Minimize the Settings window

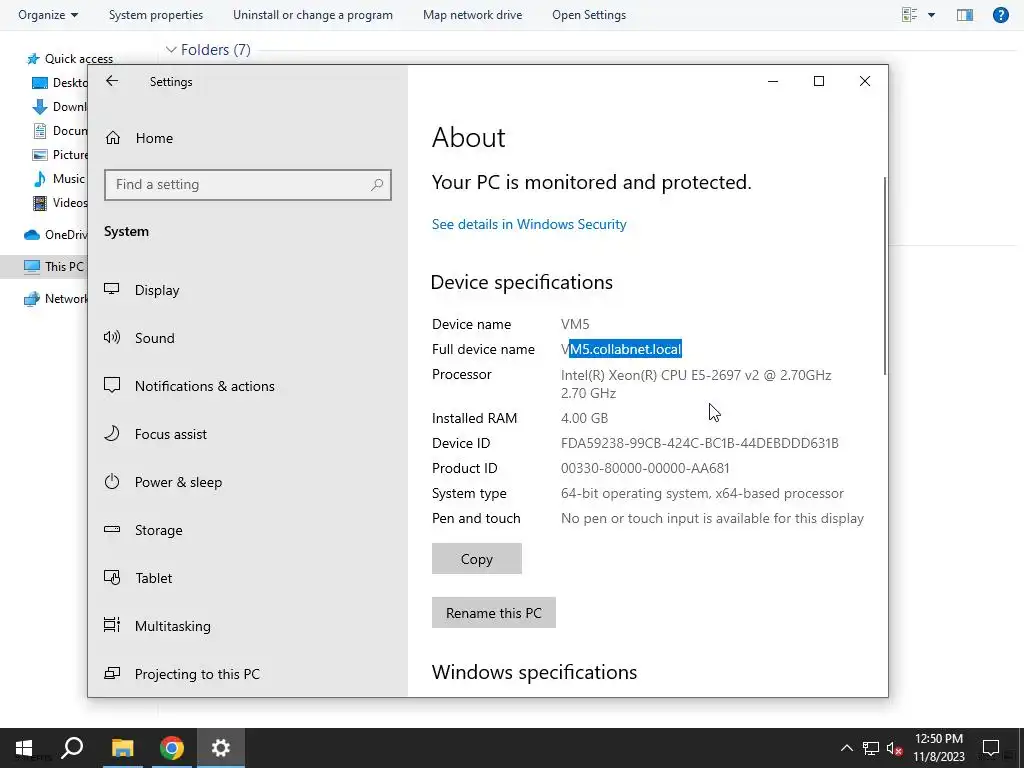[773, 81]
